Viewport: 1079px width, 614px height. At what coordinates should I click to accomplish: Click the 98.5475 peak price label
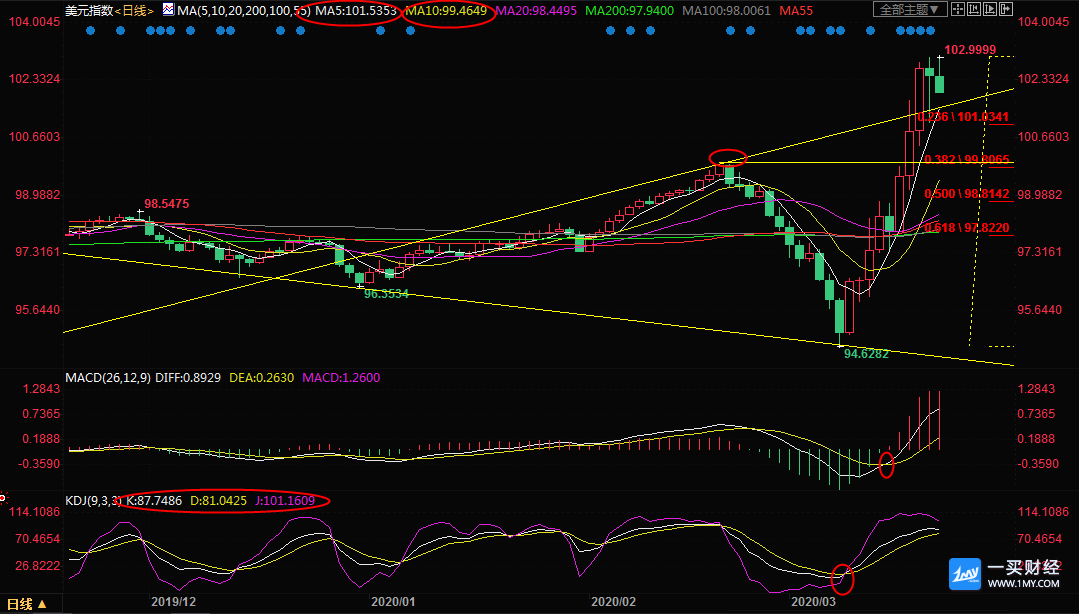point(167,204)
